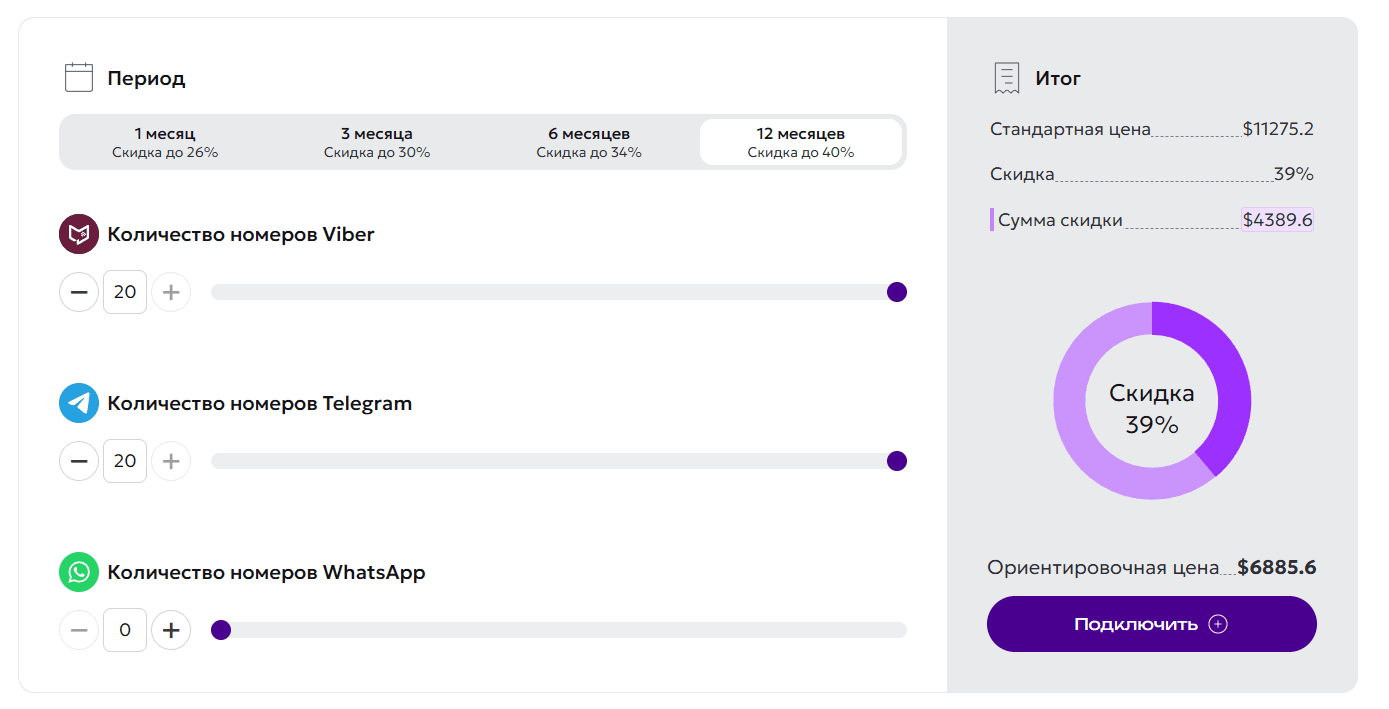Click the Стандартная цена label
1389x709 pixels.
pyautogui.click(x=1070, y=129)
